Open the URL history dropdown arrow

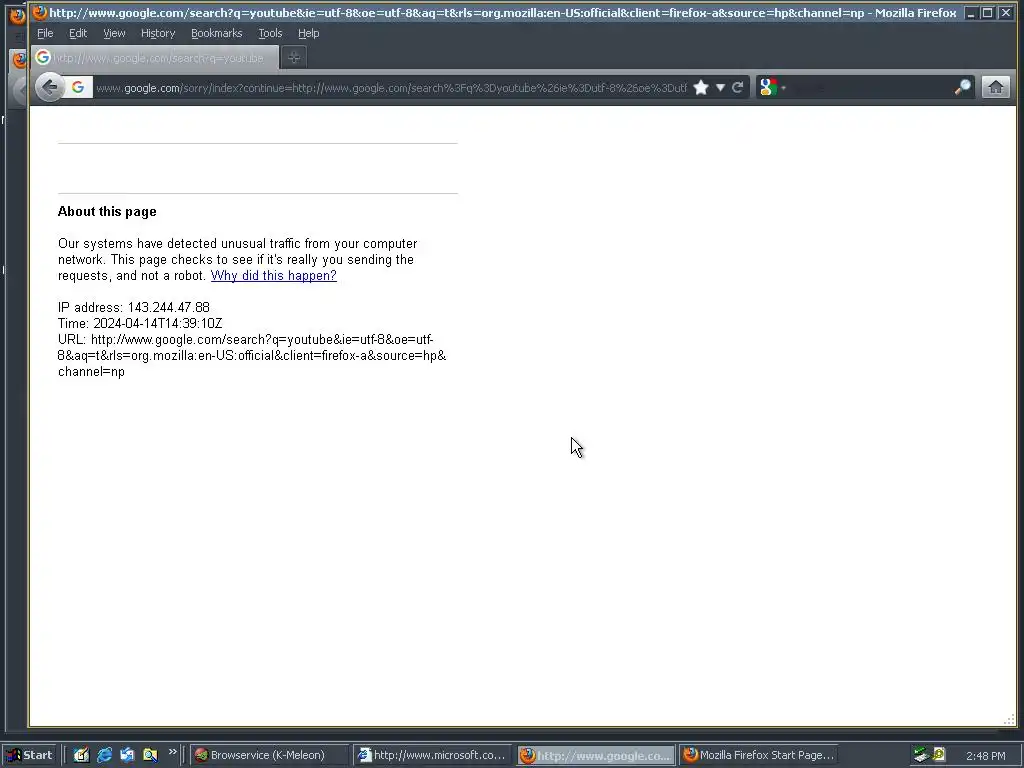[x=720, y=88]
